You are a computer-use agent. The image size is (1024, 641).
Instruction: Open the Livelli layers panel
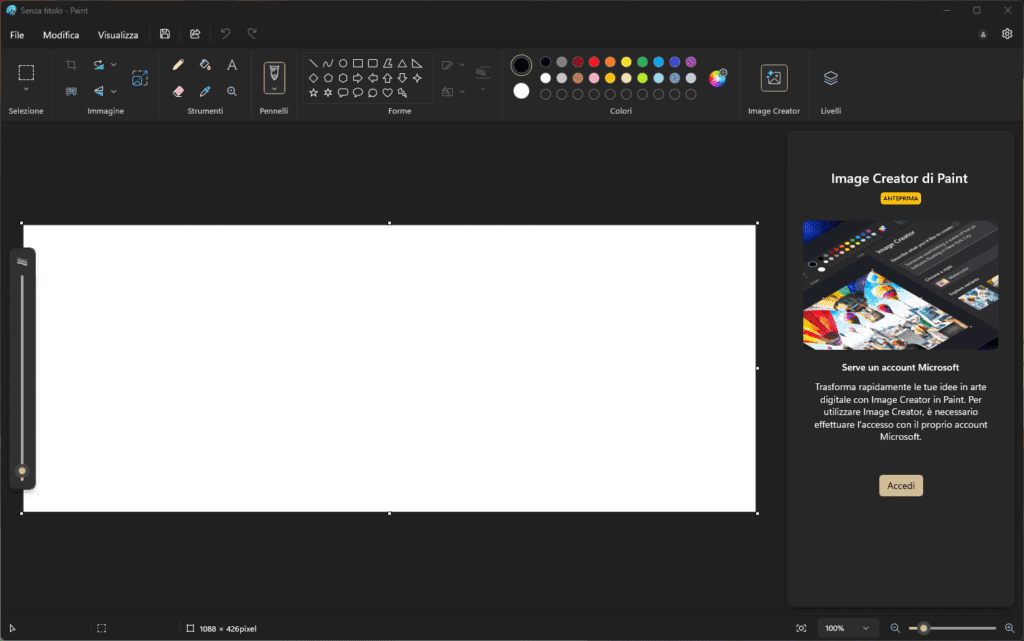(x=830, y=78)
